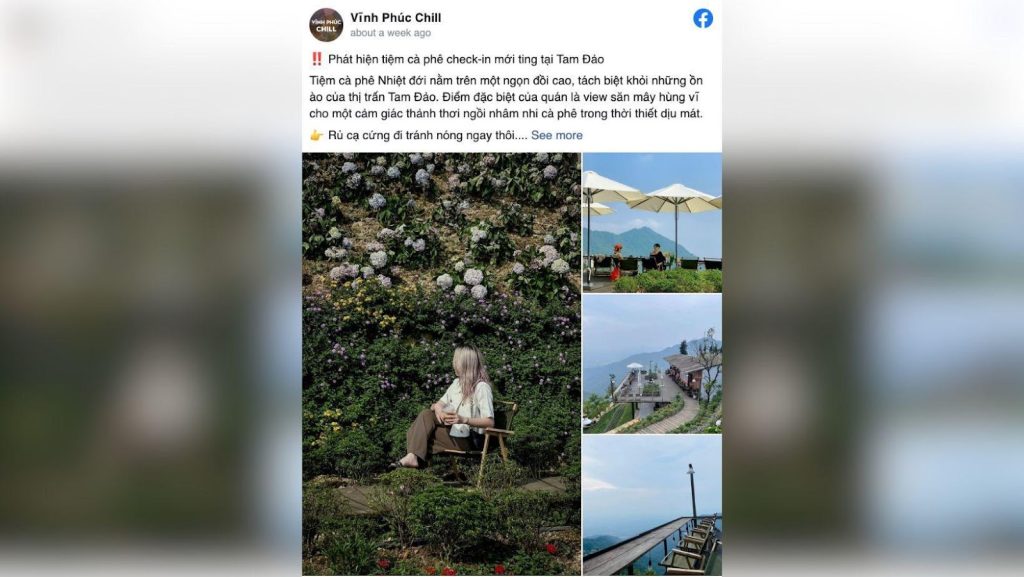This screenshot has height=577, width=1024.
Task: Expand the post with See more
Action: pyautogui.click(x=556, y=135)
